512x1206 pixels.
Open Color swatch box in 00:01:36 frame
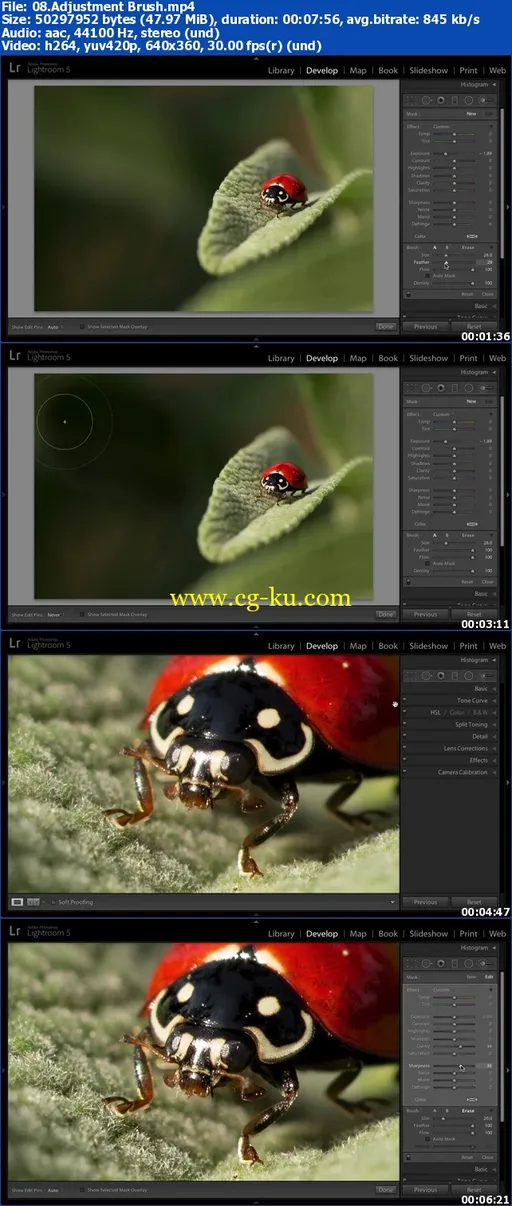point(472,237)
